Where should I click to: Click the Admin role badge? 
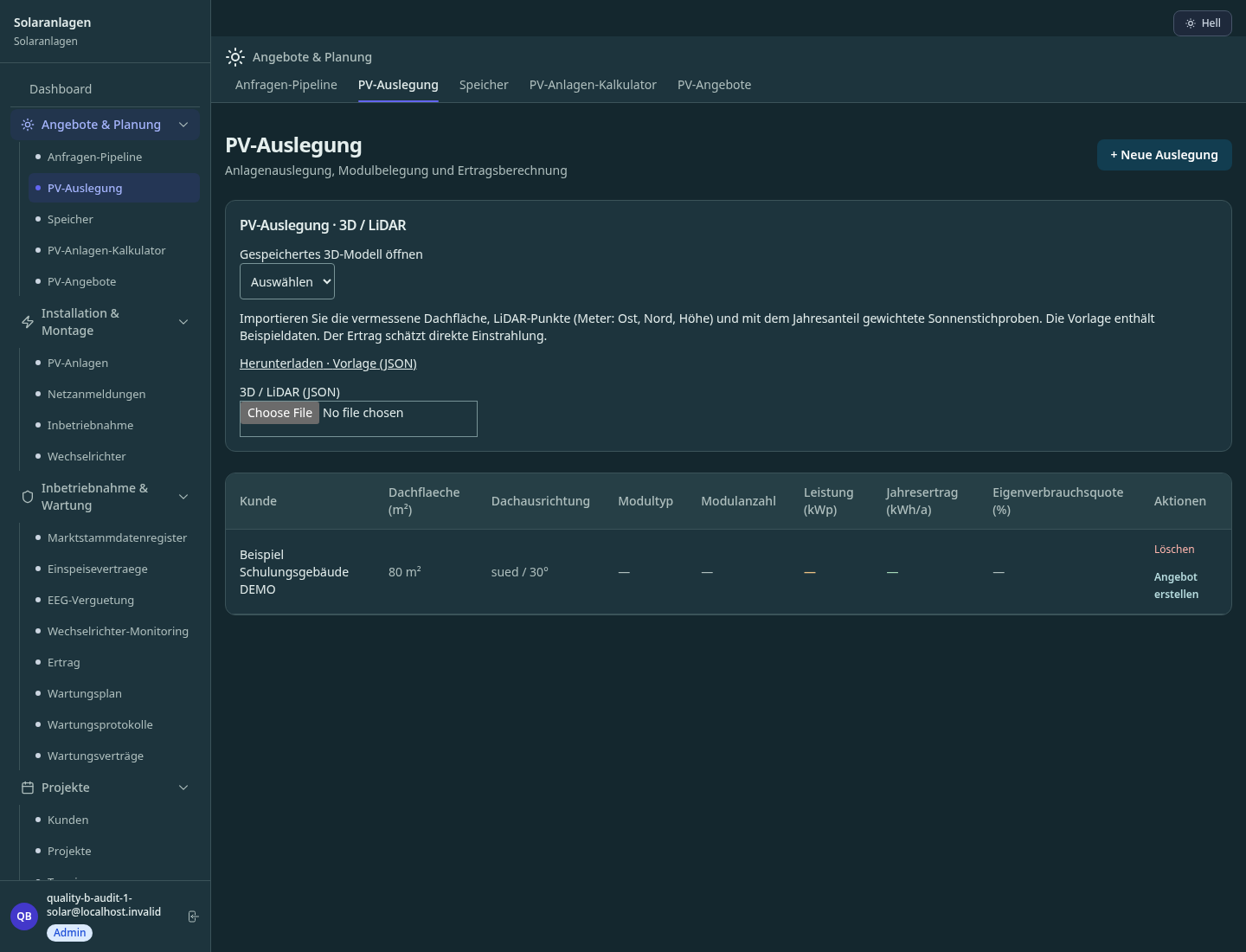pyautogui.click(x=69, y=933)
